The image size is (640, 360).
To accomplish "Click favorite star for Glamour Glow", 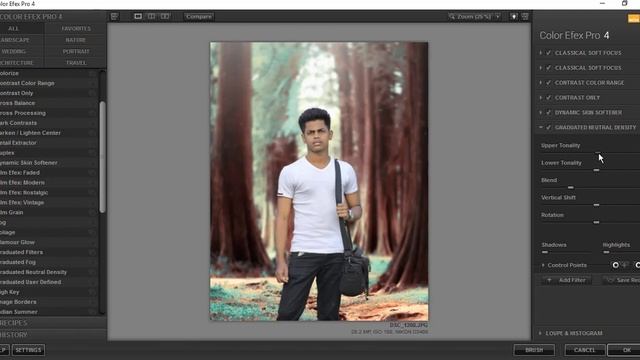I will (x=92, y=242).
